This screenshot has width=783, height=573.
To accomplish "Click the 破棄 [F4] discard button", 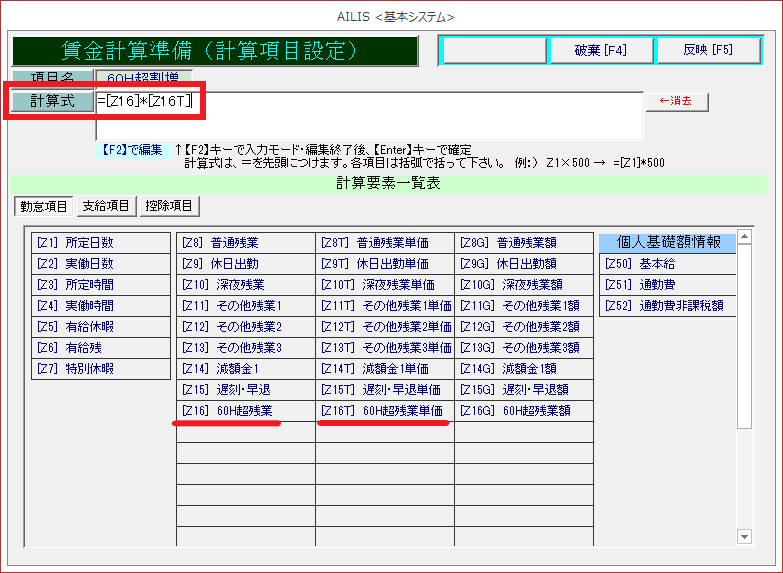I will [600, 50].
